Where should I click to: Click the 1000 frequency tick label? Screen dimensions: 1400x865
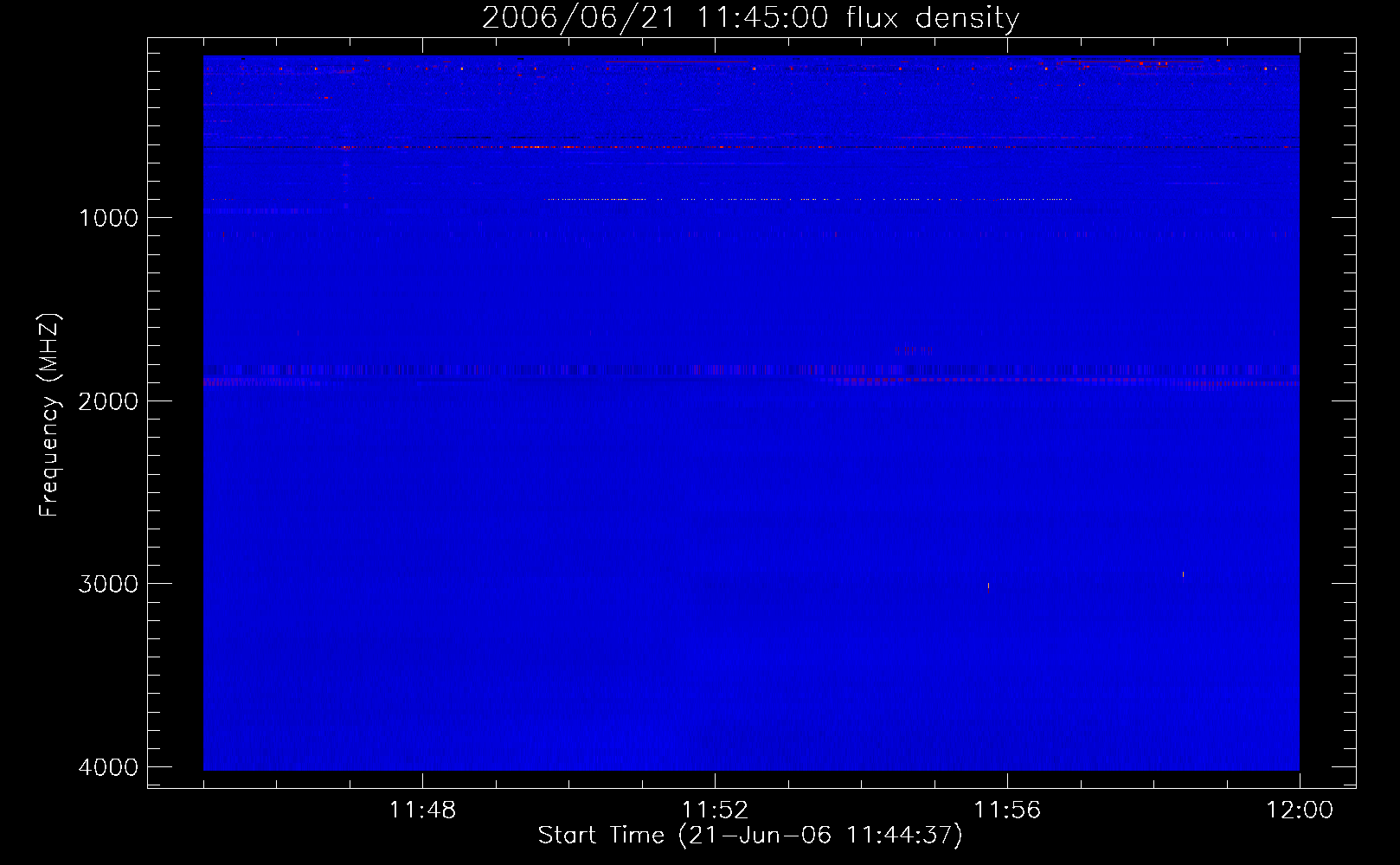tap(109, 218)
